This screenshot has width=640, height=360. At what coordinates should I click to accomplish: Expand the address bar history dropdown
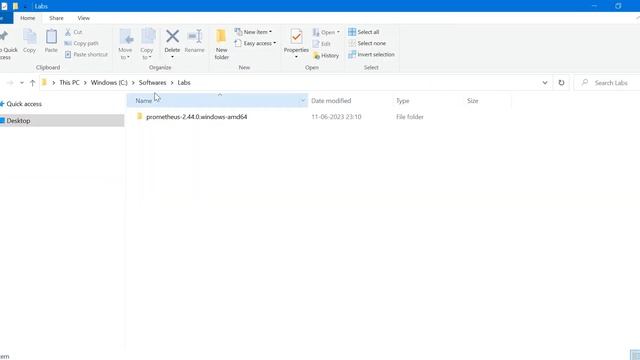tap(544, 82)
